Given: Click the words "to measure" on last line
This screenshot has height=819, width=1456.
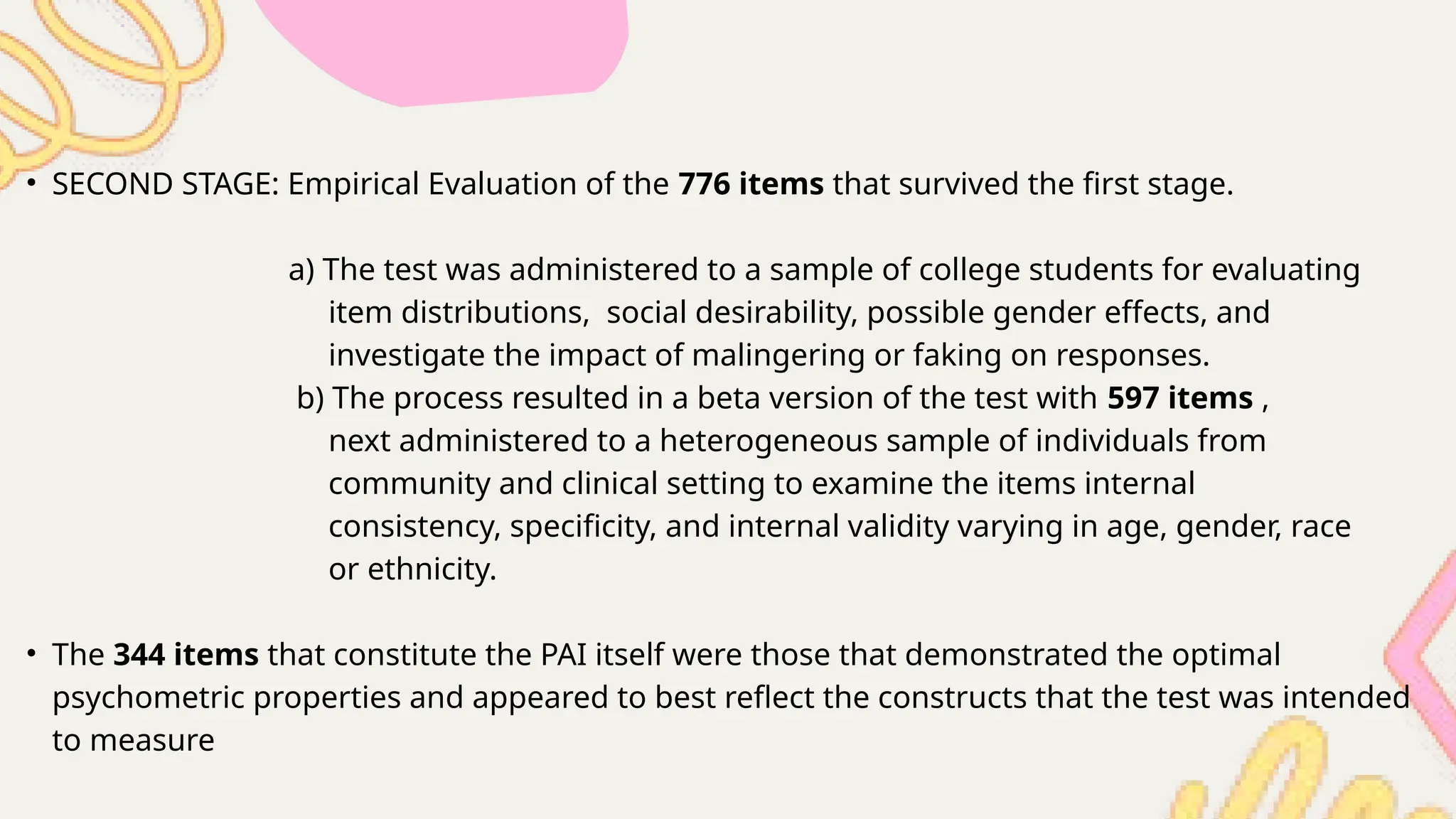Looking at the screenshot, I should [x=133, y=740].
